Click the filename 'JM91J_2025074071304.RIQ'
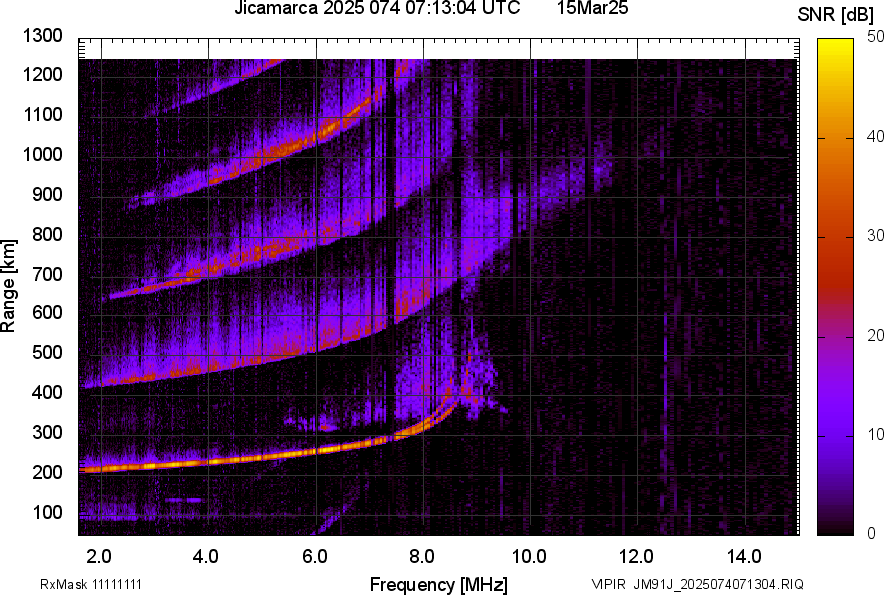Screen dimensions: 884x595 coord(718,584)
